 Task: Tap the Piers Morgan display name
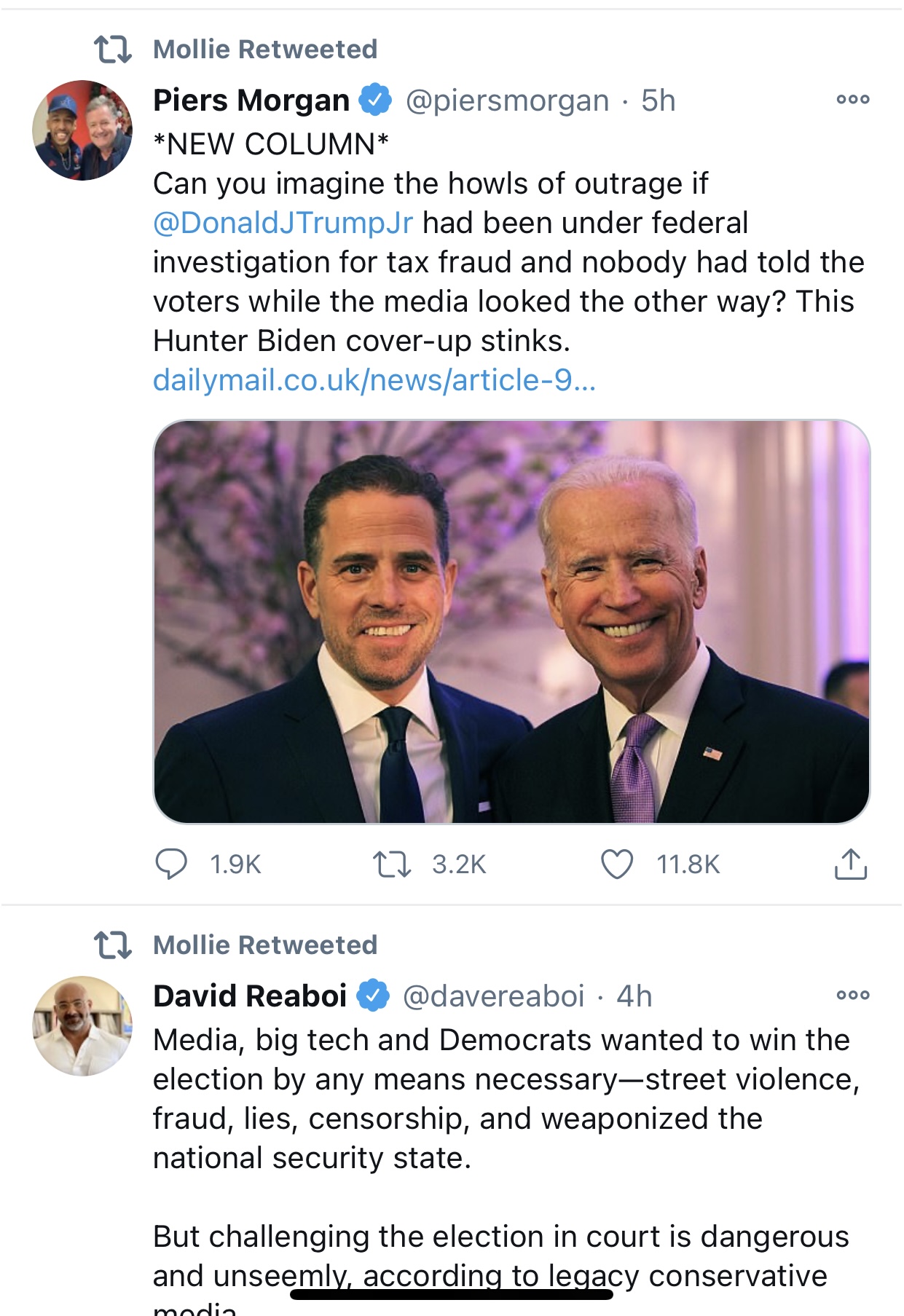coord(251,101)
